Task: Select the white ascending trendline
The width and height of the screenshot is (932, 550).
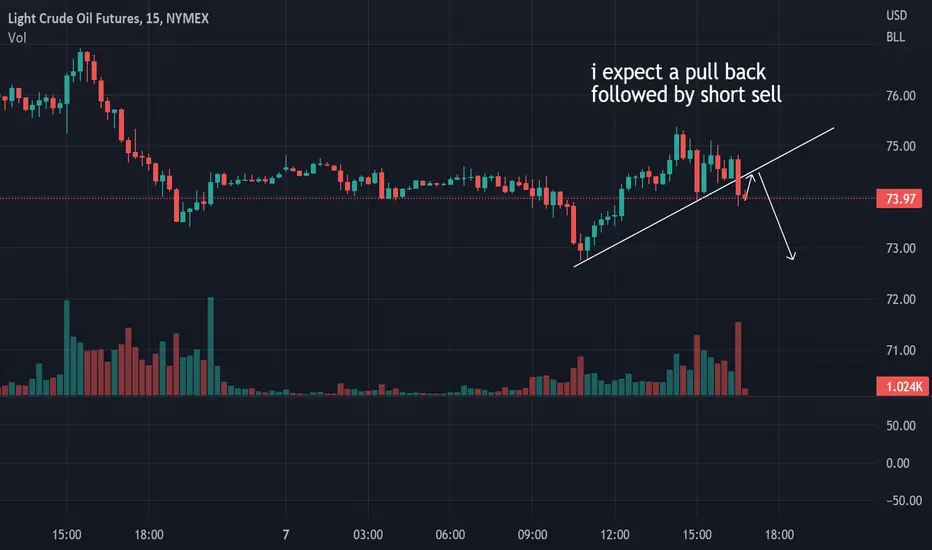Action: pyautogui.click(x=704, y=197)
